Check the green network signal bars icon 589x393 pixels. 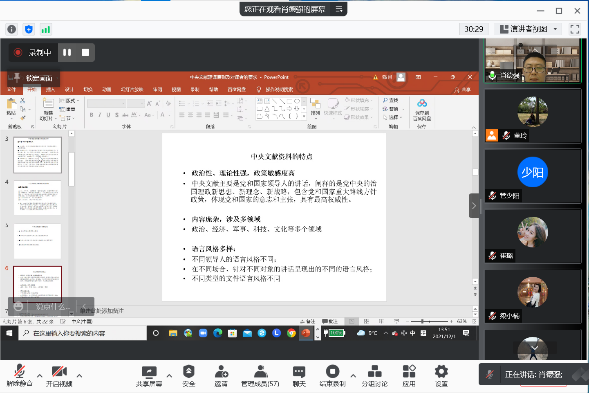pos(46,29)
